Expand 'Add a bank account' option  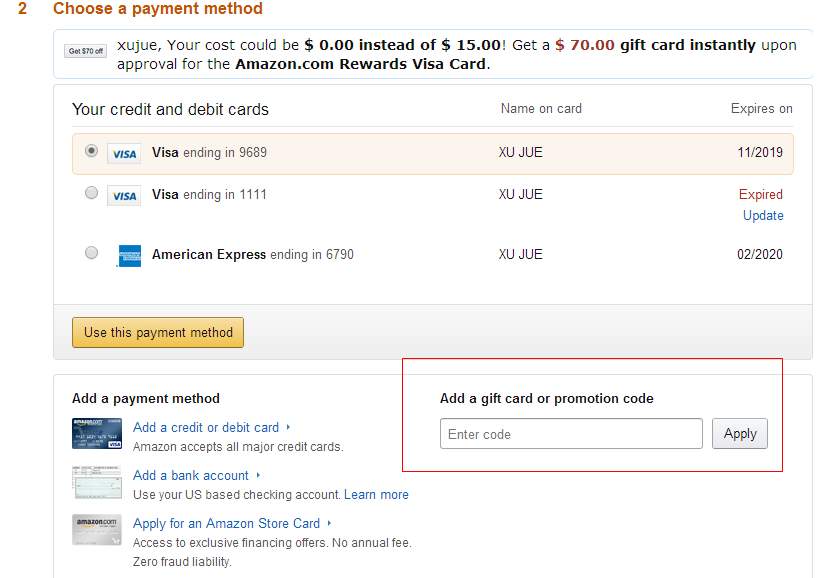[x=191, y=475]
